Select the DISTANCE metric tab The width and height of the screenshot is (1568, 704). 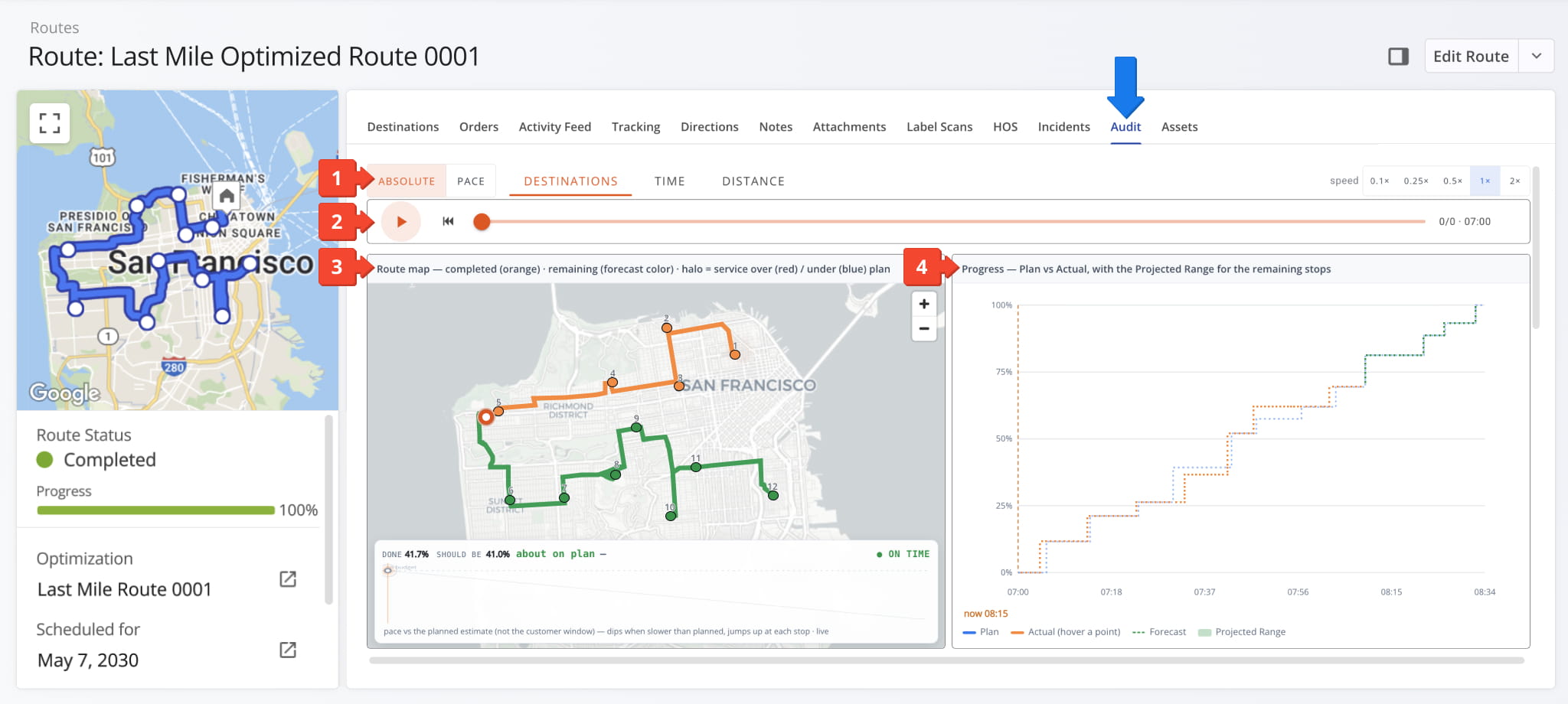[x=753, y=181]
